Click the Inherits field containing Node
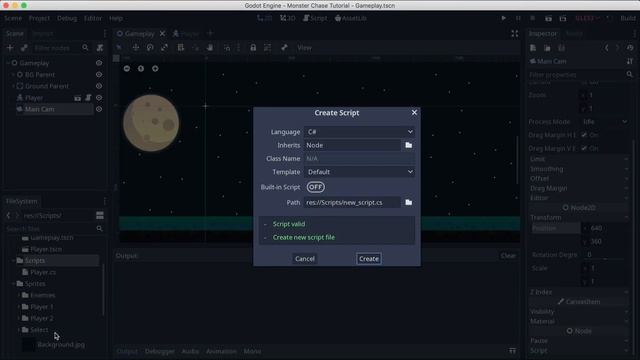Viewport: 640px width, 360px height. (x=352, y=145)
